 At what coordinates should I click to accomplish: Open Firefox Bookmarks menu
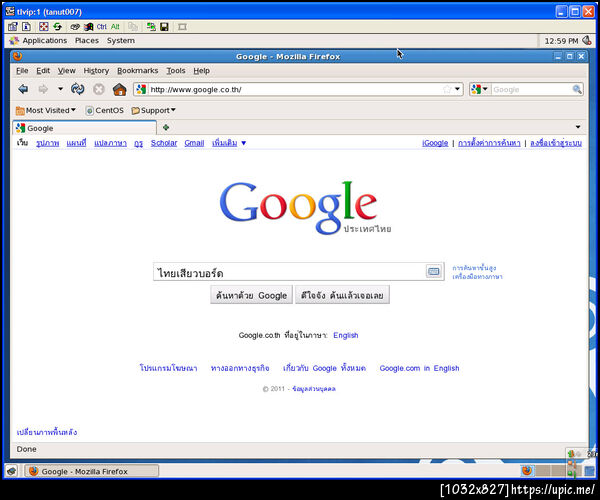(138, 71)
